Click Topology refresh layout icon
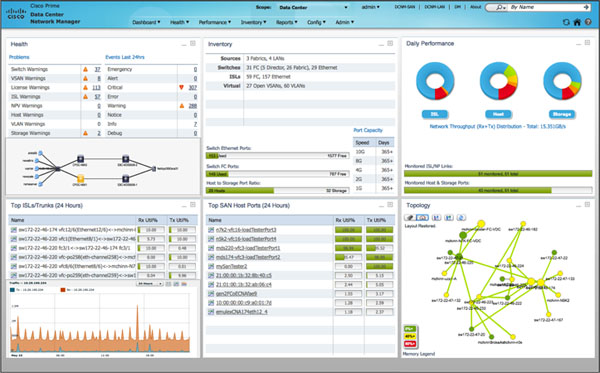Screen dimensions: 600x373 [461, 217]
